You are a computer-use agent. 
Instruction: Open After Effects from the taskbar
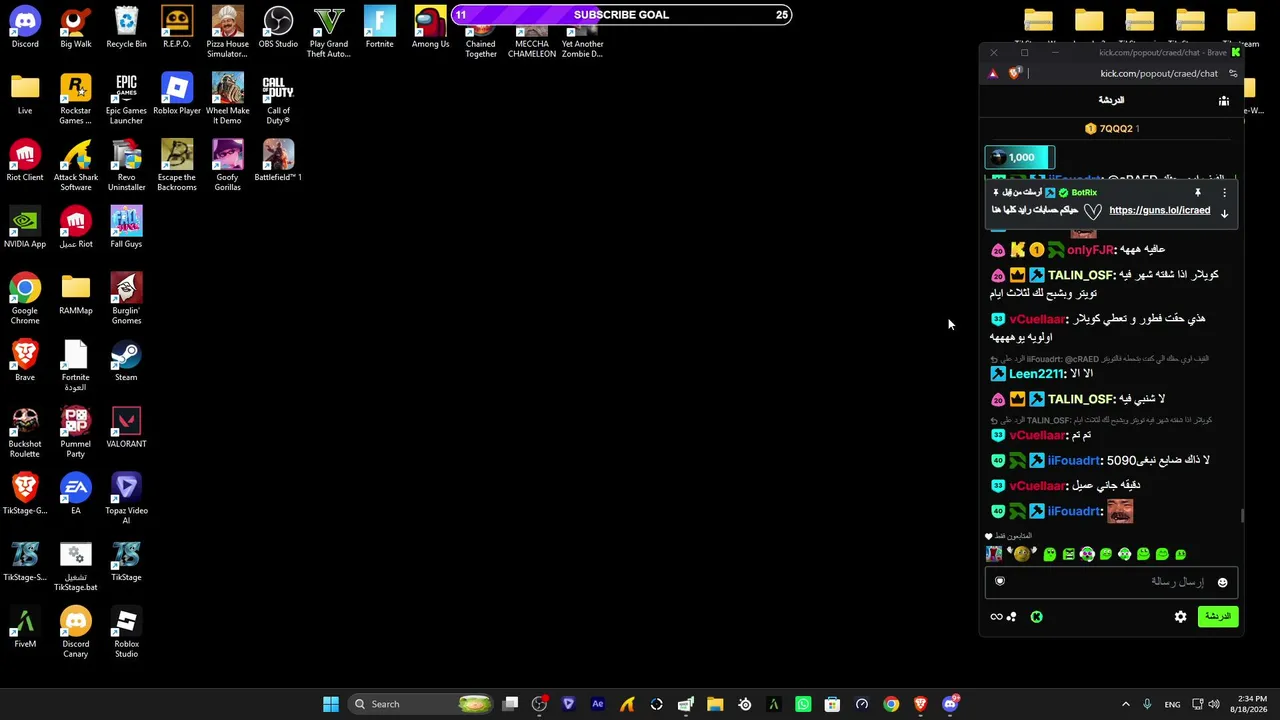pos(598,704)
